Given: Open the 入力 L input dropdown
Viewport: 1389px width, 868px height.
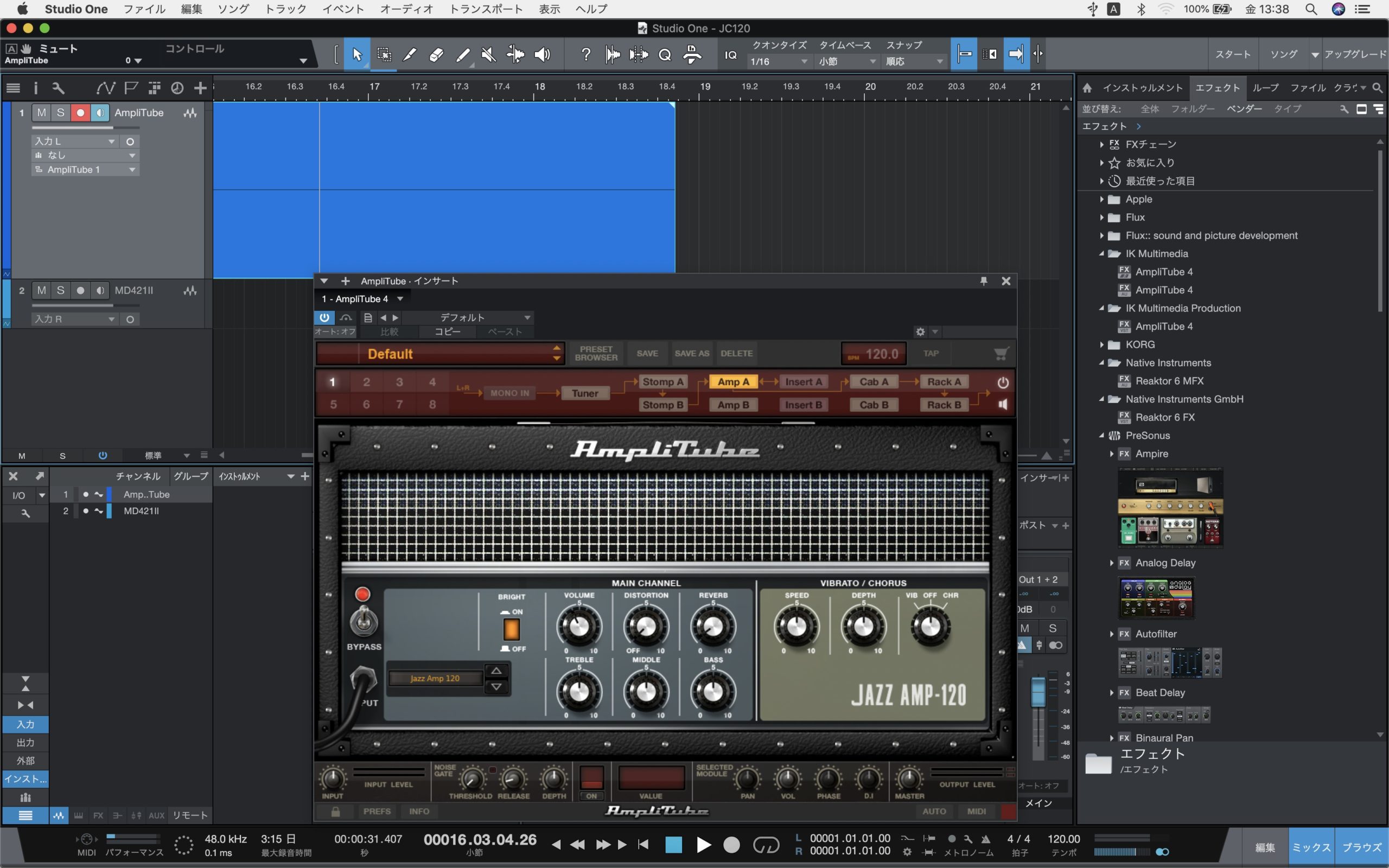Looking at the screenshot, I should (75, 141).
